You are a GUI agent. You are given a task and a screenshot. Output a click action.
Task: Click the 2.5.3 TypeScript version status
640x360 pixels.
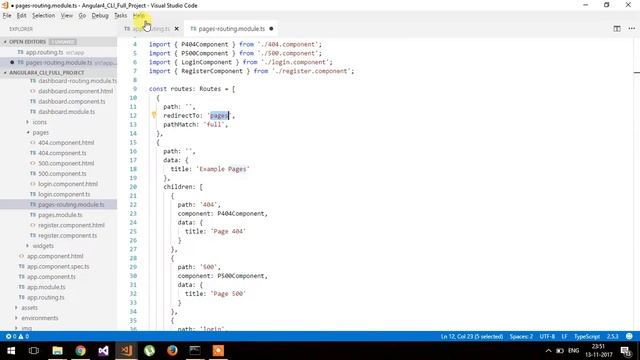(612, 336)
